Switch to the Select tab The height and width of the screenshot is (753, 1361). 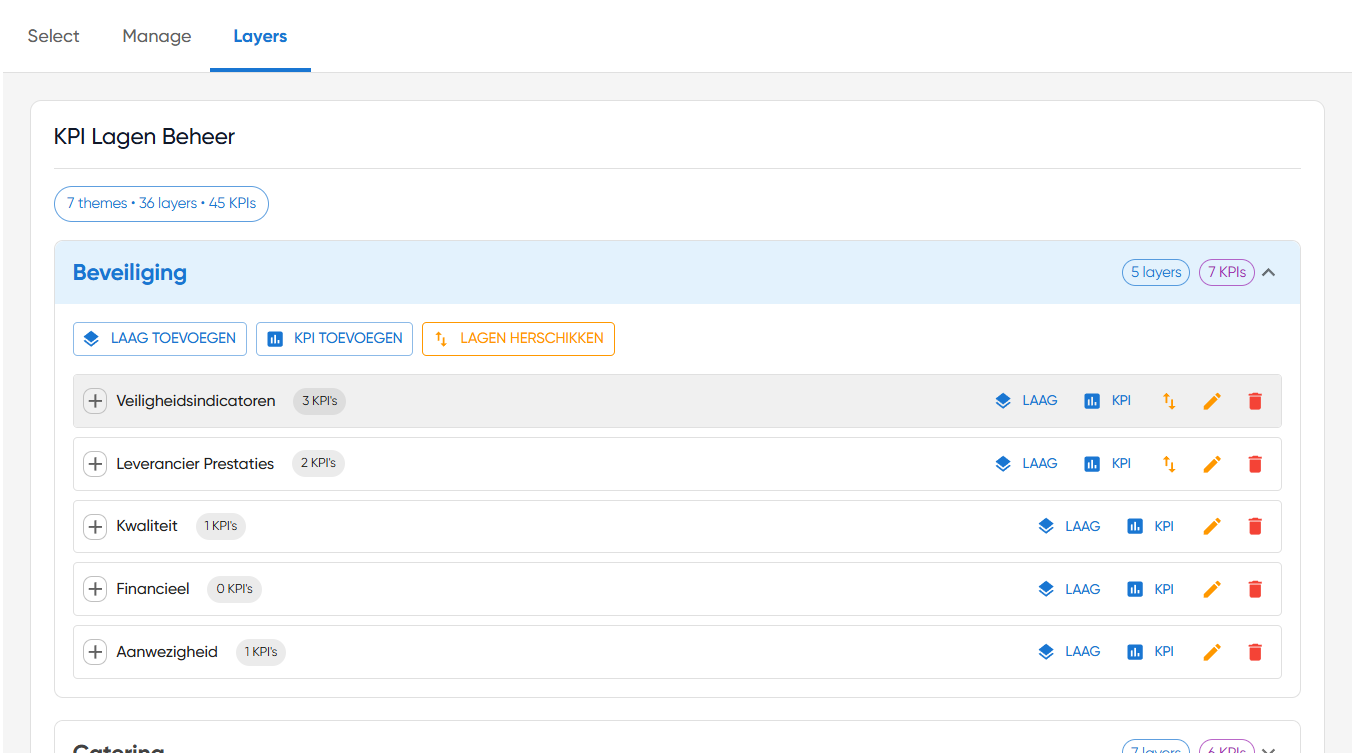(54, 36)
